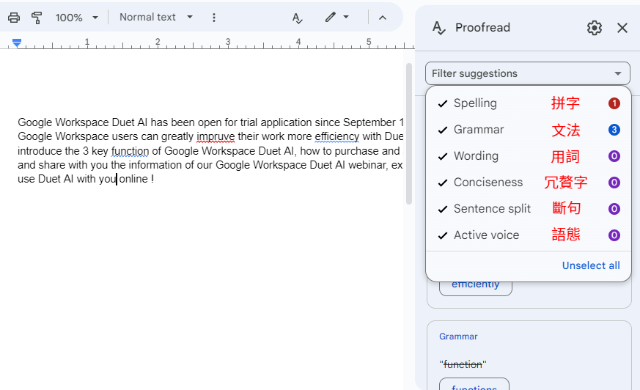Click the blue left indent marker on ruler

pos(16,43)
